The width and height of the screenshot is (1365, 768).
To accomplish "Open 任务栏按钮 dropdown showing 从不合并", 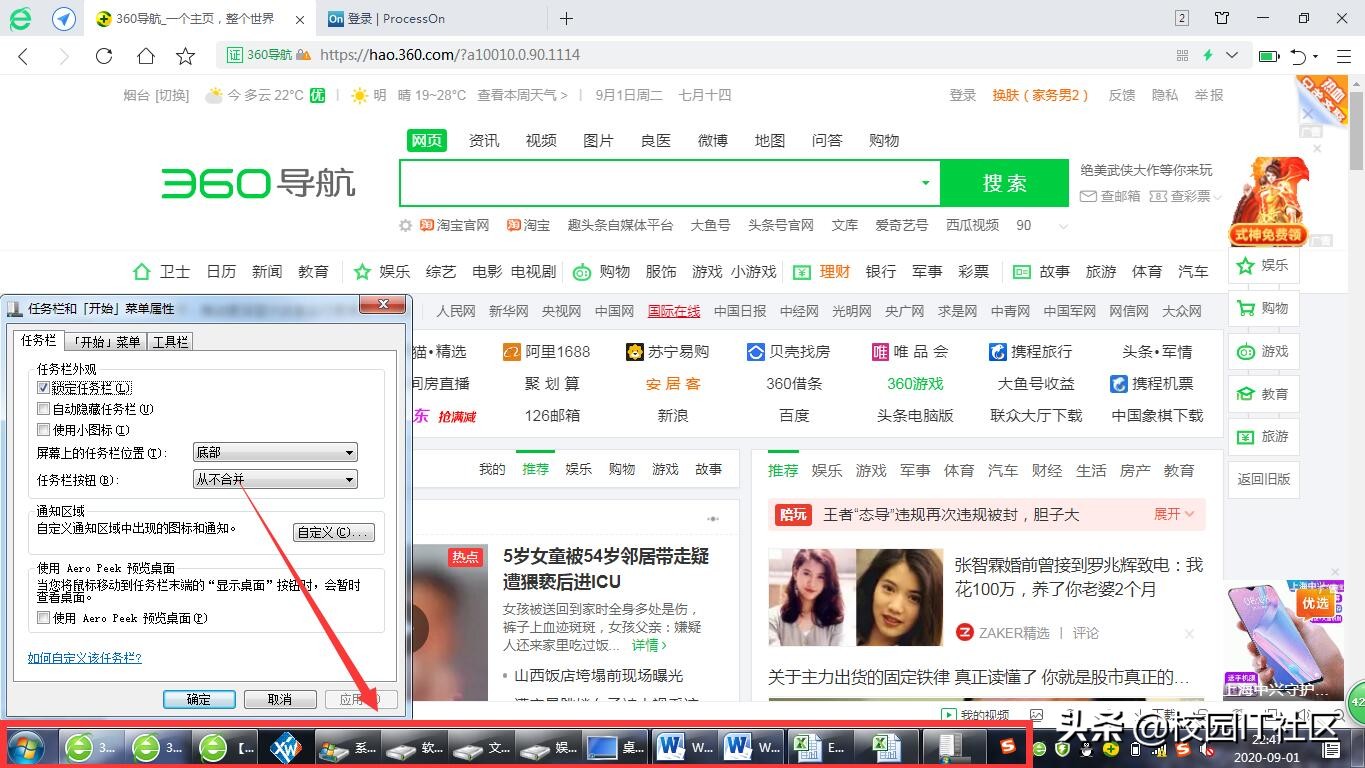I will click(x=275, y=480).
